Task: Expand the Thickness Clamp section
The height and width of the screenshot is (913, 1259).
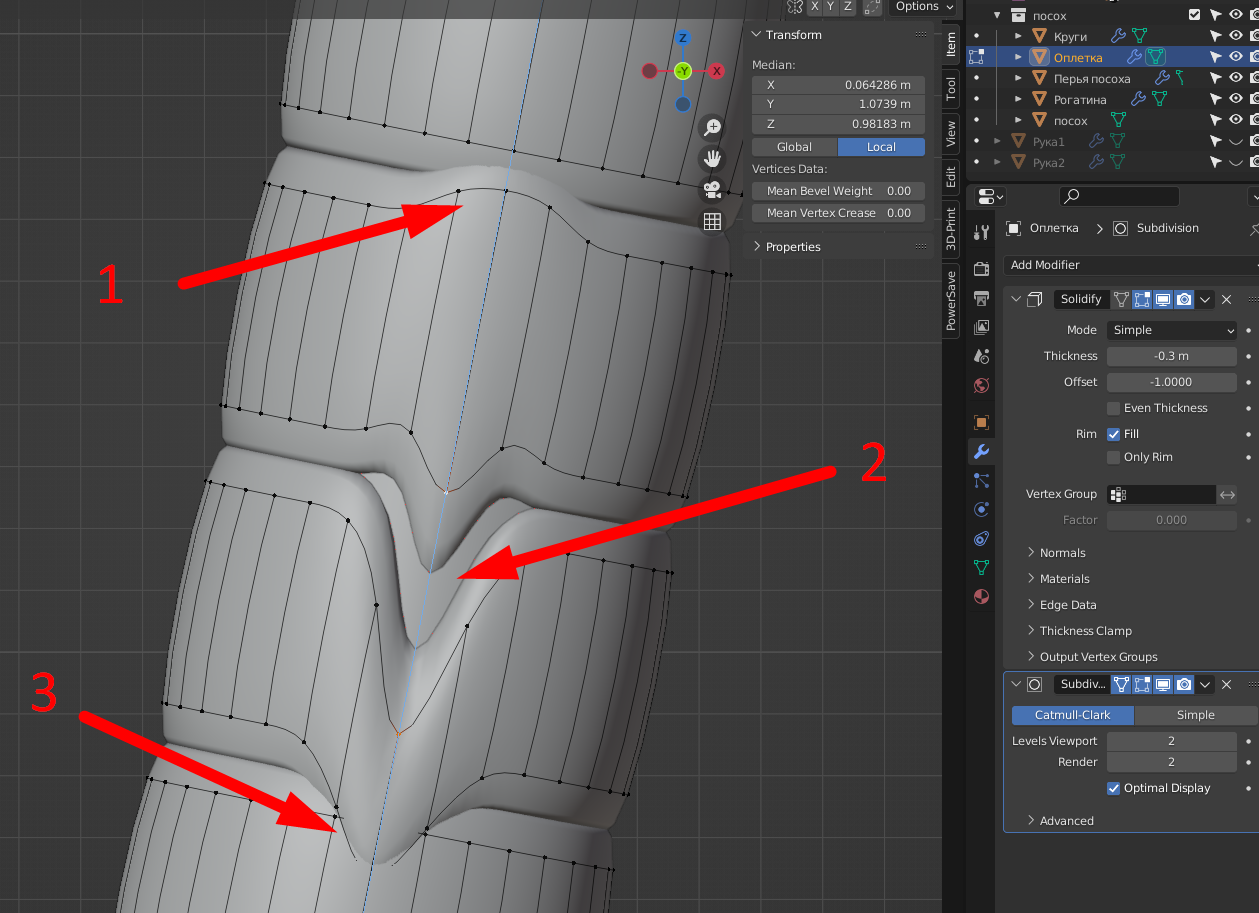Action: pyautogui.click(x=1085, y=631)
